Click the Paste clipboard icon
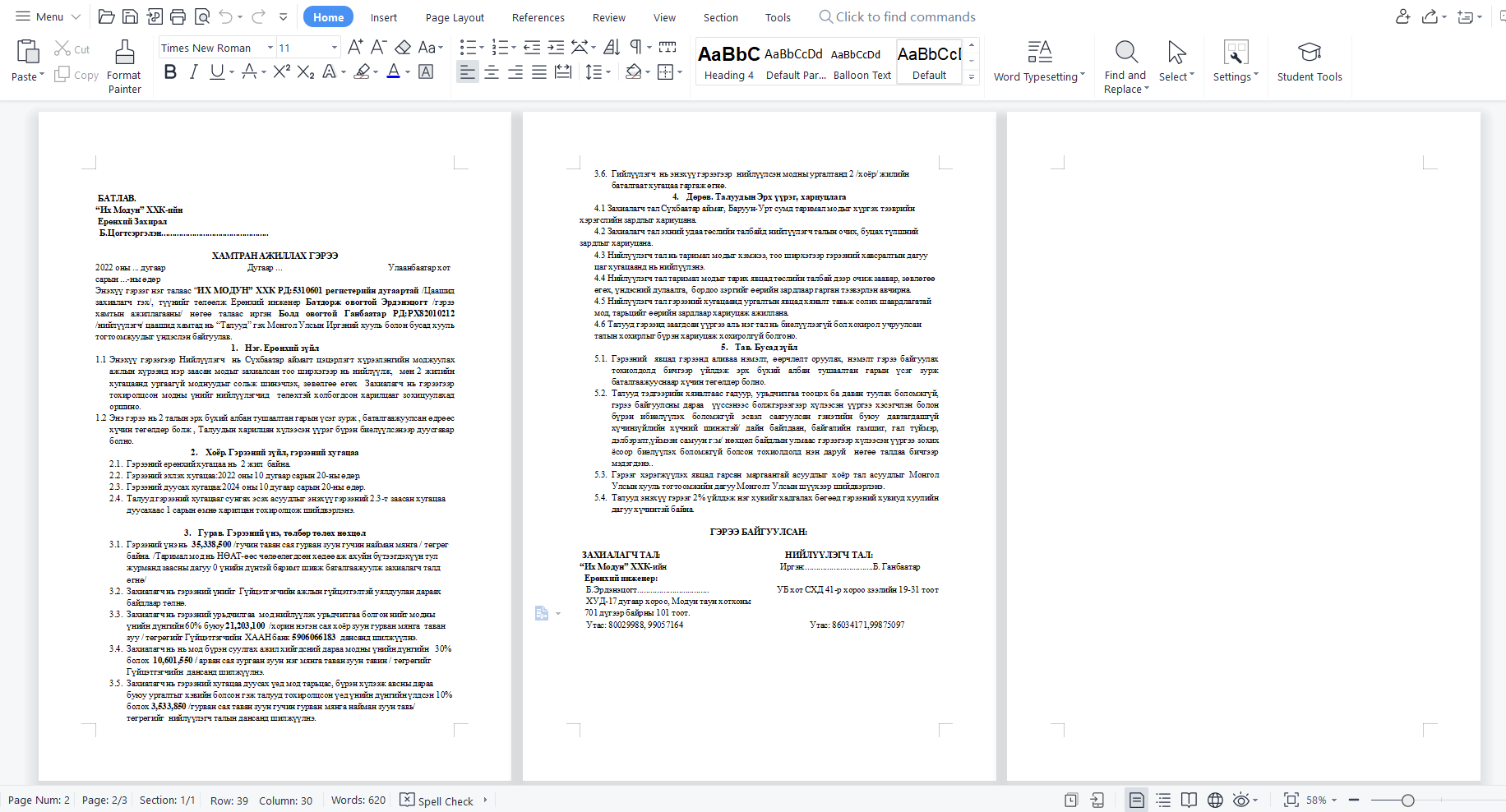 tap(28, 52)
